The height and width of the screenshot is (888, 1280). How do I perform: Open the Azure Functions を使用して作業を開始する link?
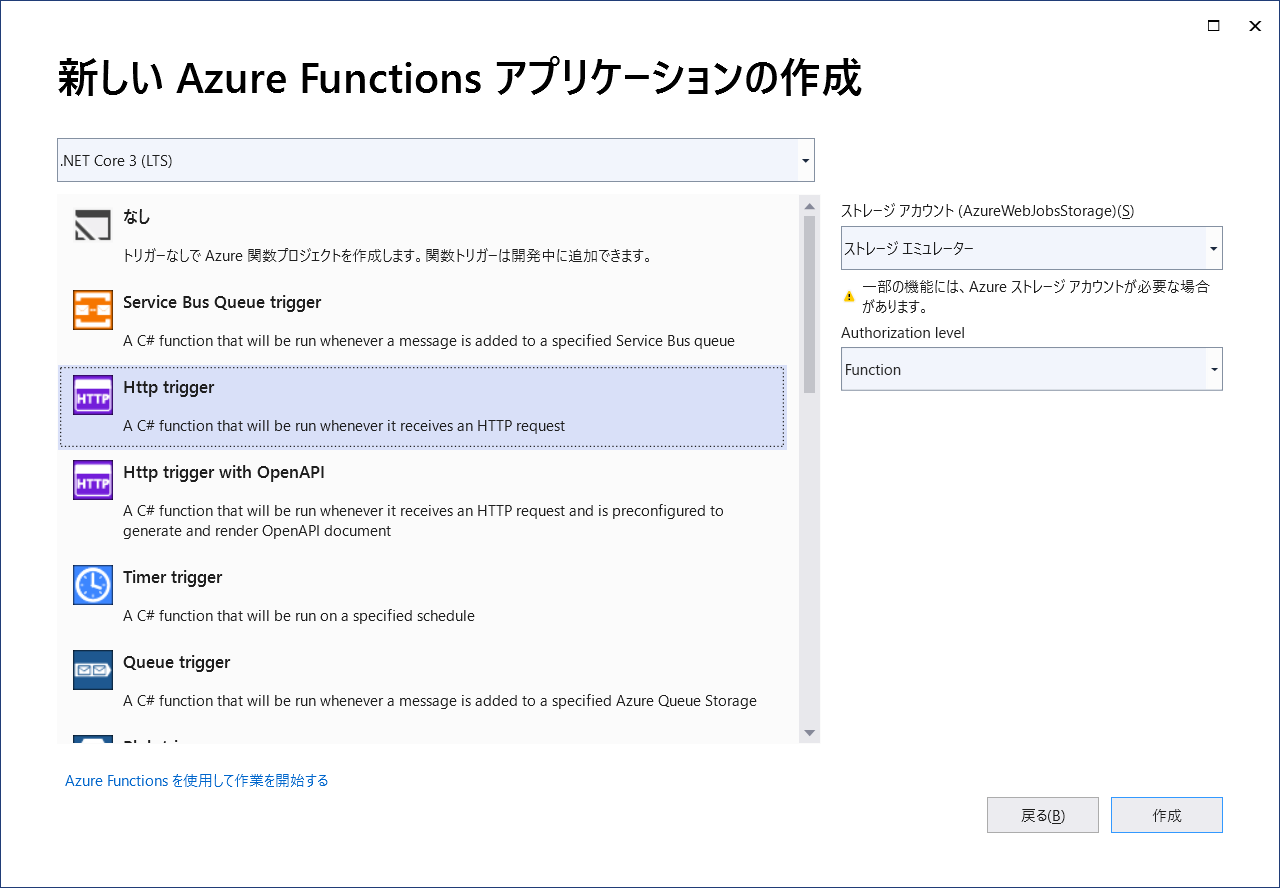click(x=197, y=780)
